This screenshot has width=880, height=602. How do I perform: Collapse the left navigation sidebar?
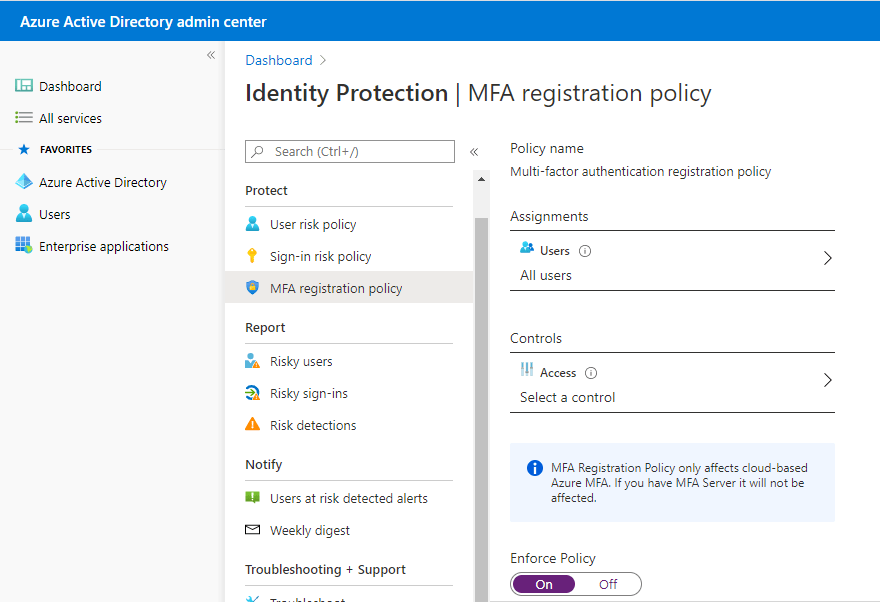(211, 55)
